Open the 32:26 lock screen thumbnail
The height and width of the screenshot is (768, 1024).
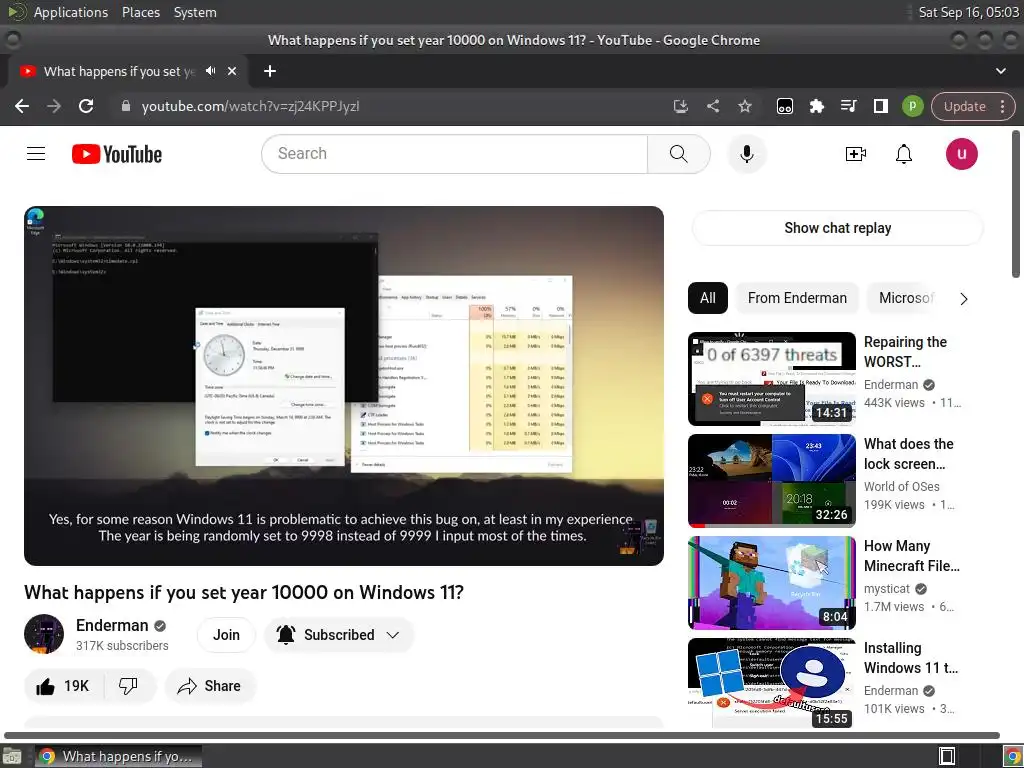pos(772,481)
